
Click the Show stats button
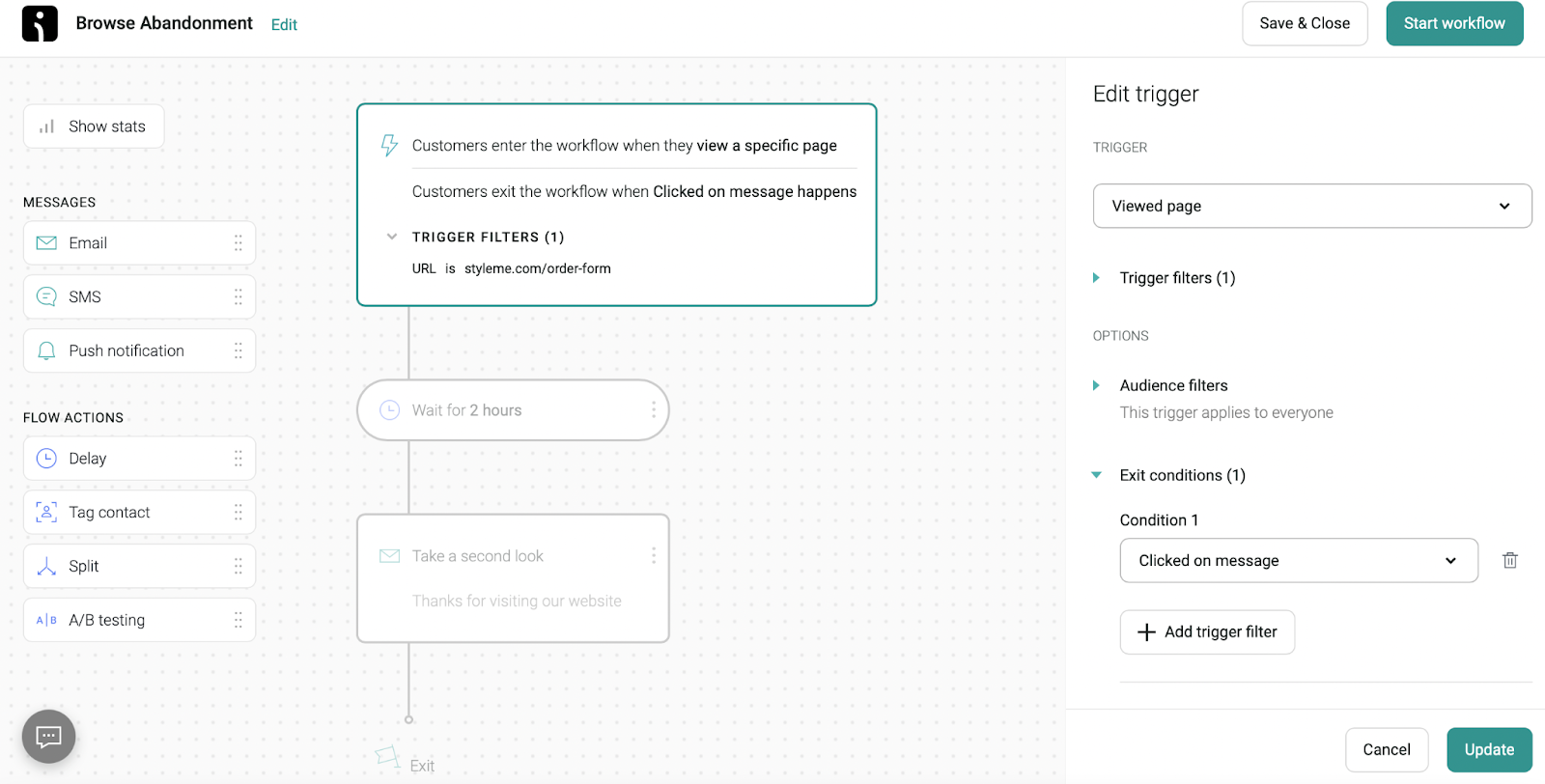coord(93,126)
